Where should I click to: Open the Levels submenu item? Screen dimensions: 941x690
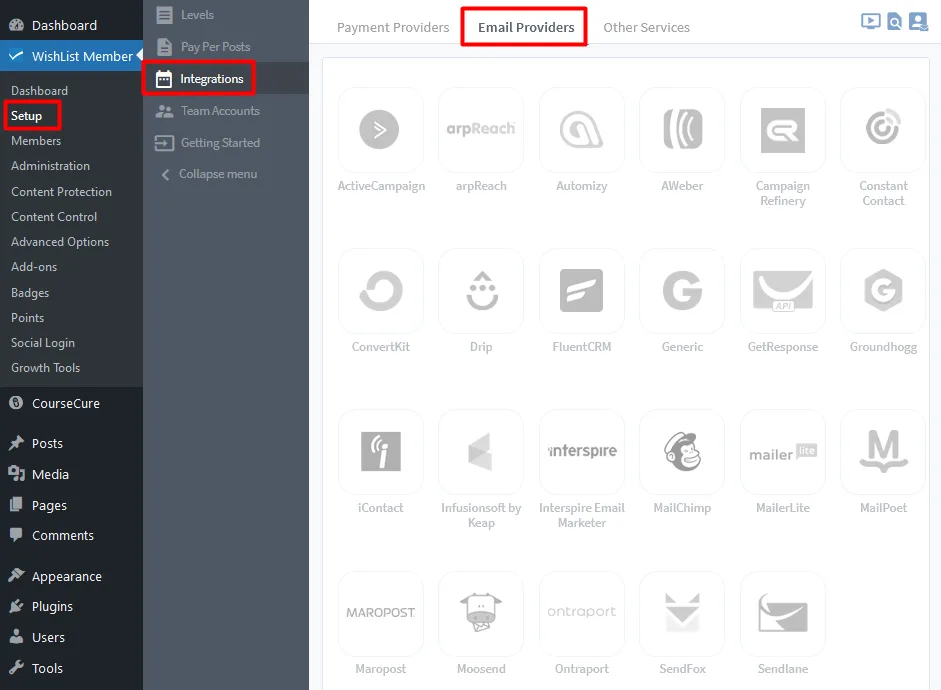[226, 15]
